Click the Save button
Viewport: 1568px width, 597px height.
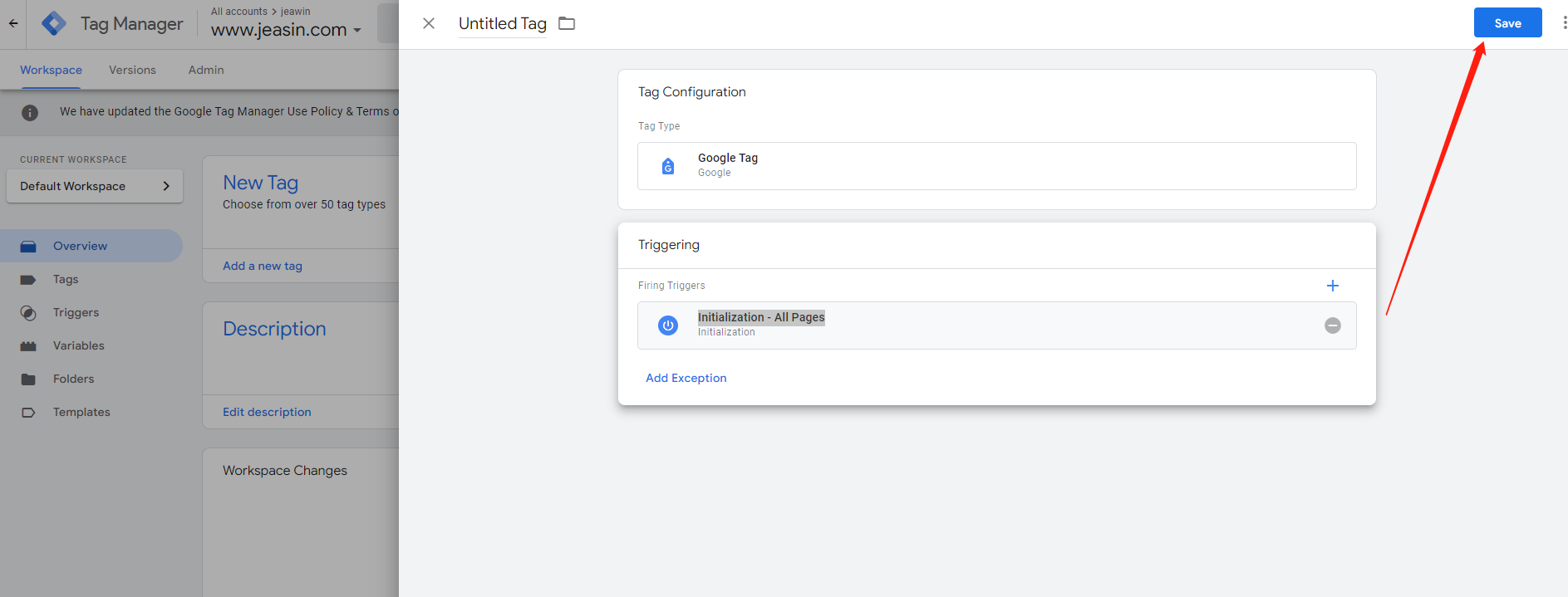pos(1507,23)
